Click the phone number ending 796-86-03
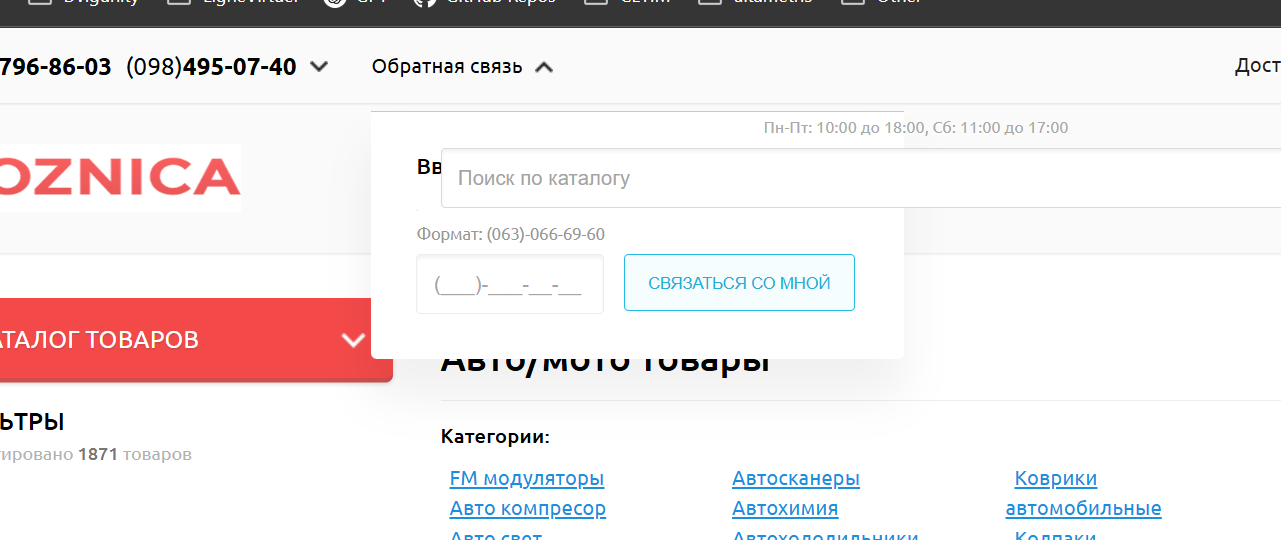Image resolution: width=1281 pixels, height=540 pixels. tap(55, 67)
